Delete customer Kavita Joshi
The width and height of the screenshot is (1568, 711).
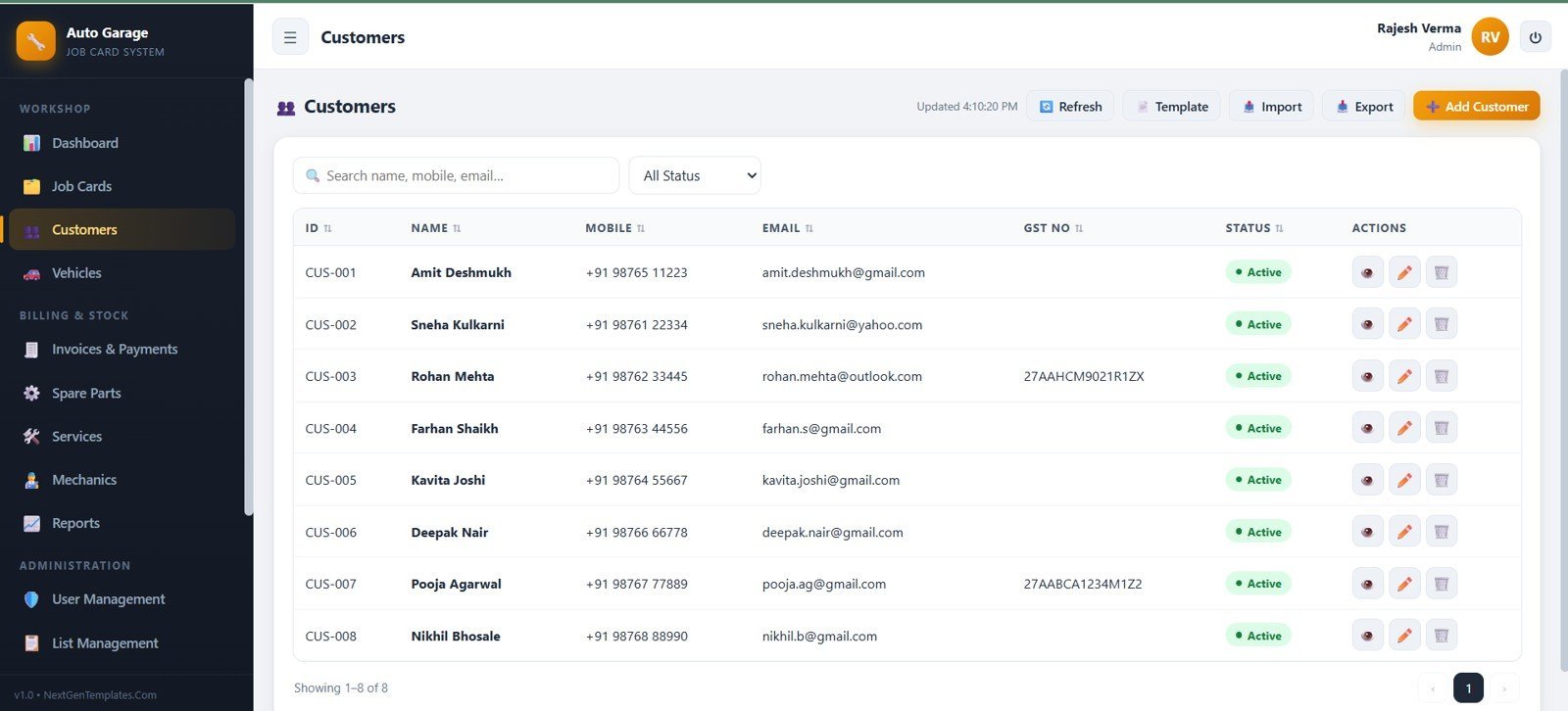pyautogui.click(x=1442, y=480)
